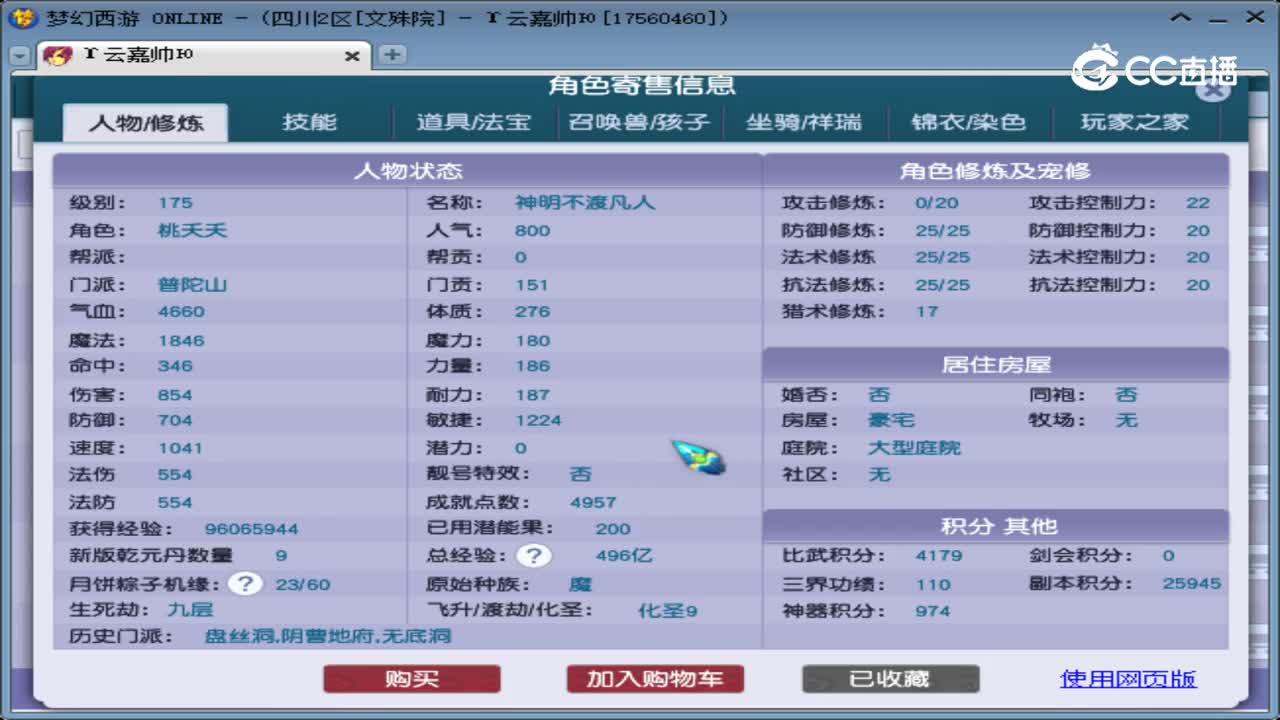This screenshot has width=1280, height=720.
Task: Click the 猎术修炼 value 17
Action: 927,312
